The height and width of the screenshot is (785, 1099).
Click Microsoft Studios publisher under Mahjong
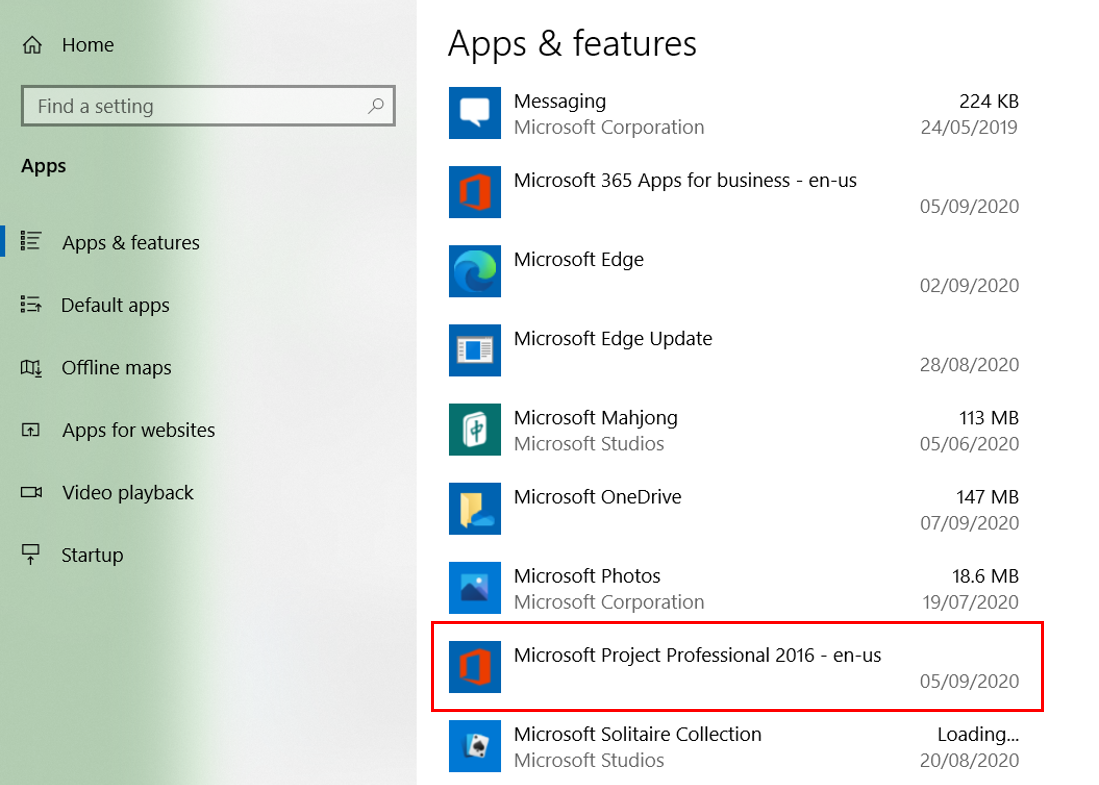pyautogui.click(x=589, y=444)
